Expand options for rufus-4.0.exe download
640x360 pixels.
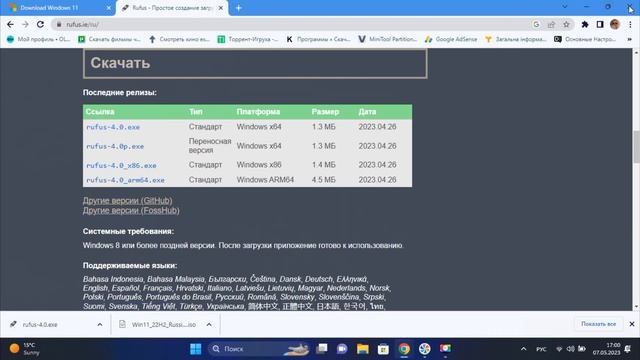point(100,324)
